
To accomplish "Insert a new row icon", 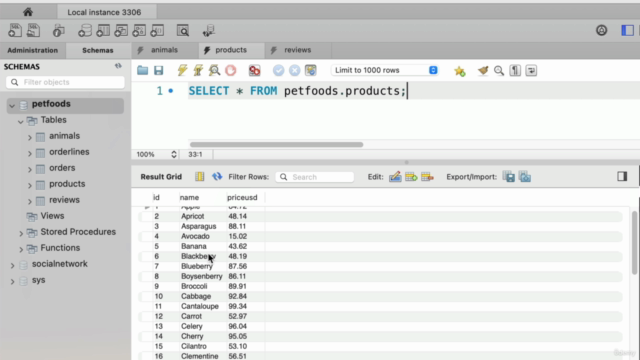I will 411,177.
